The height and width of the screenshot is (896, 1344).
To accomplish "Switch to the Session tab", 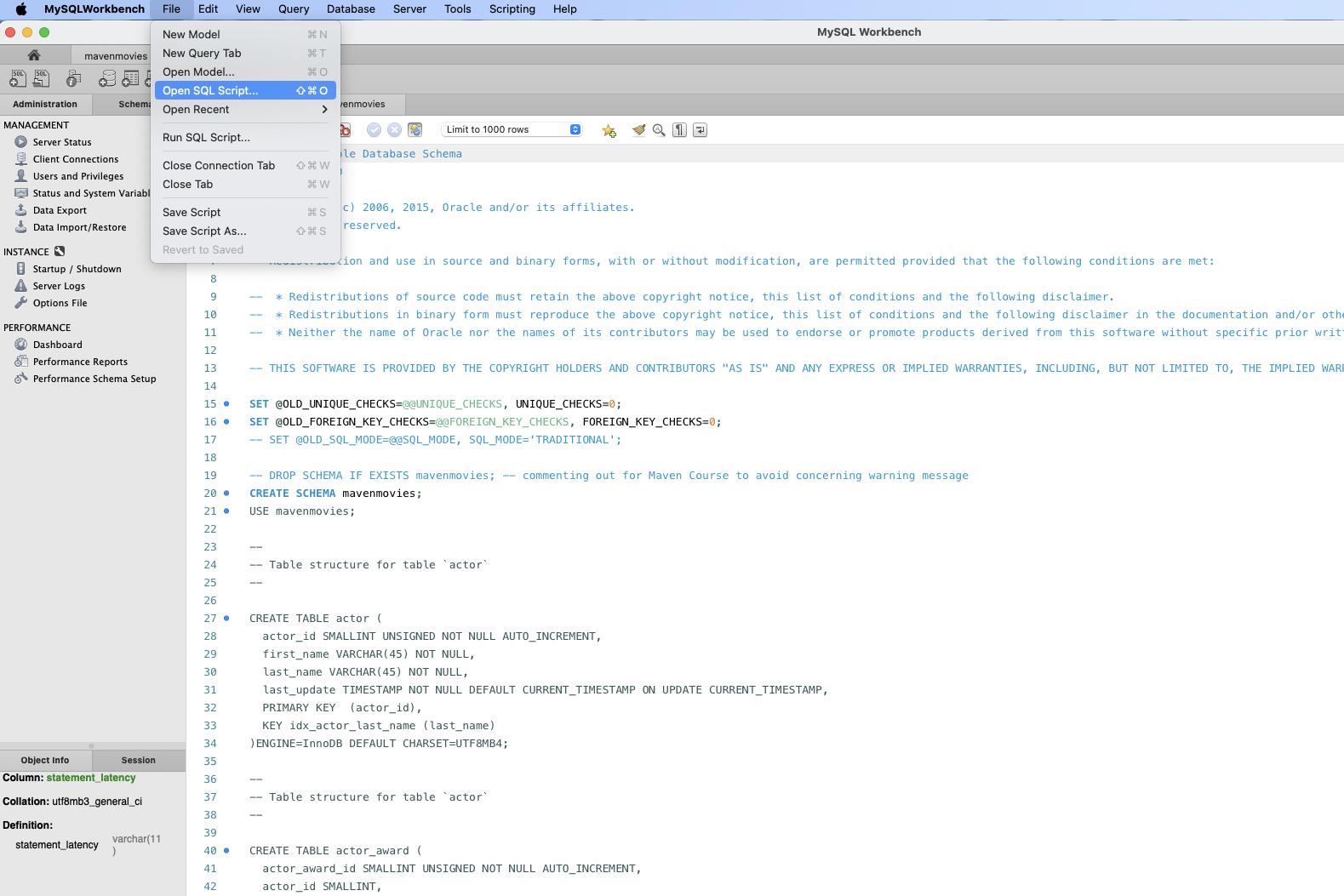I will point(138,760).
